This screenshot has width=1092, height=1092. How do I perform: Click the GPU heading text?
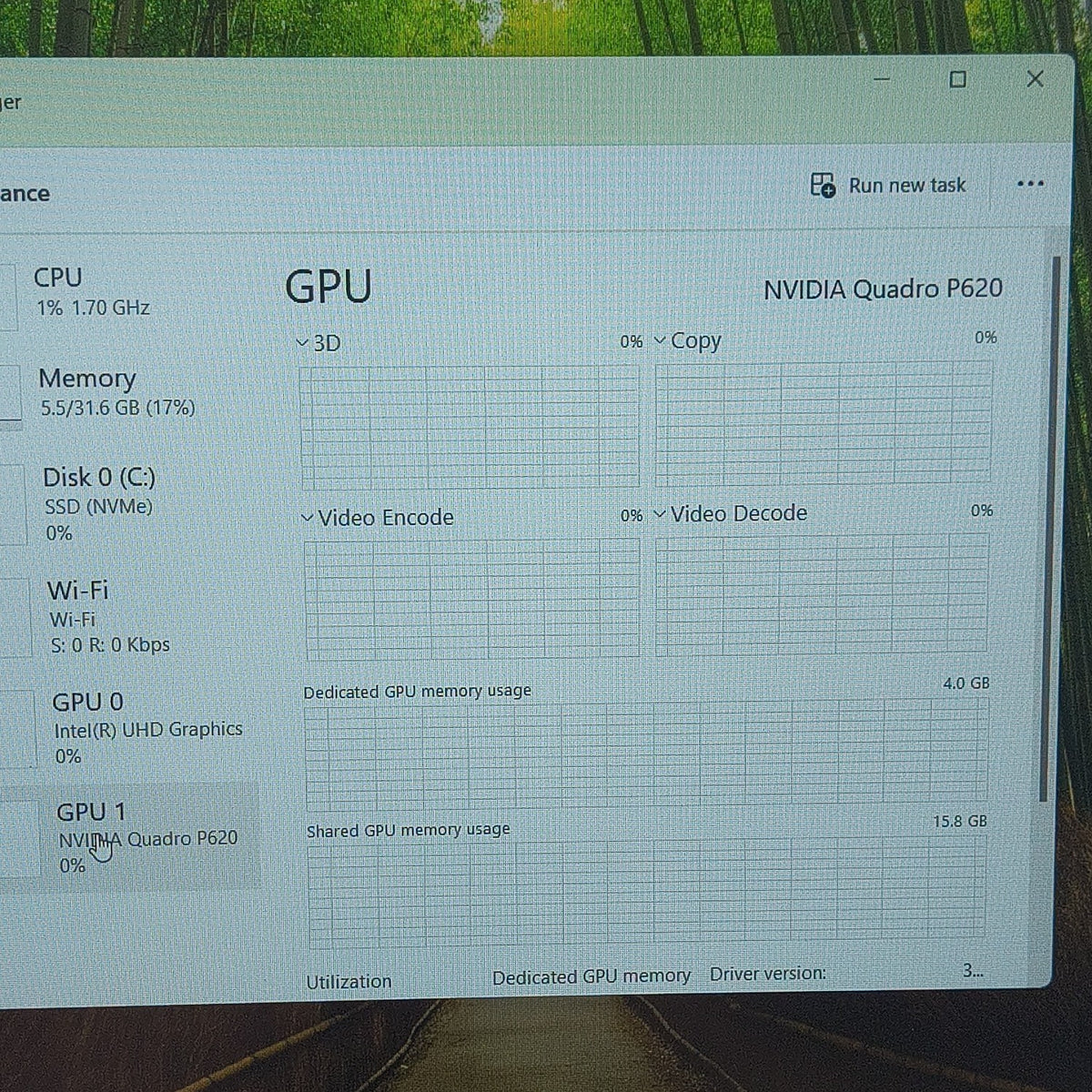pyautogui.click(x=329, y=287)
